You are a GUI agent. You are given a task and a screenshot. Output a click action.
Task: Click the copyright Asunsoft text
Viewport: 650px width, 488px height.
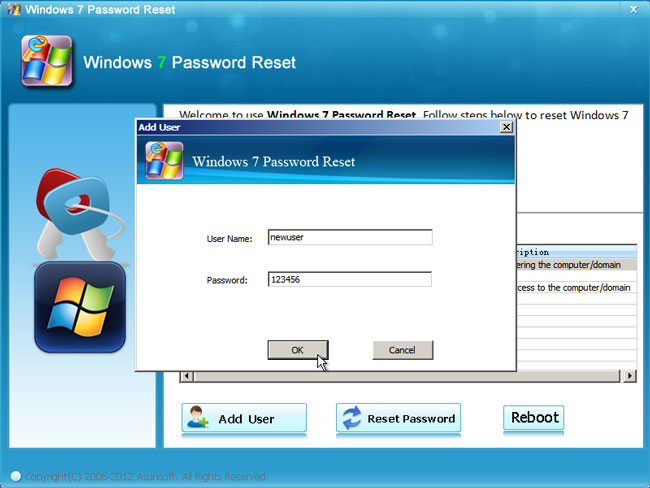point(146,476)
